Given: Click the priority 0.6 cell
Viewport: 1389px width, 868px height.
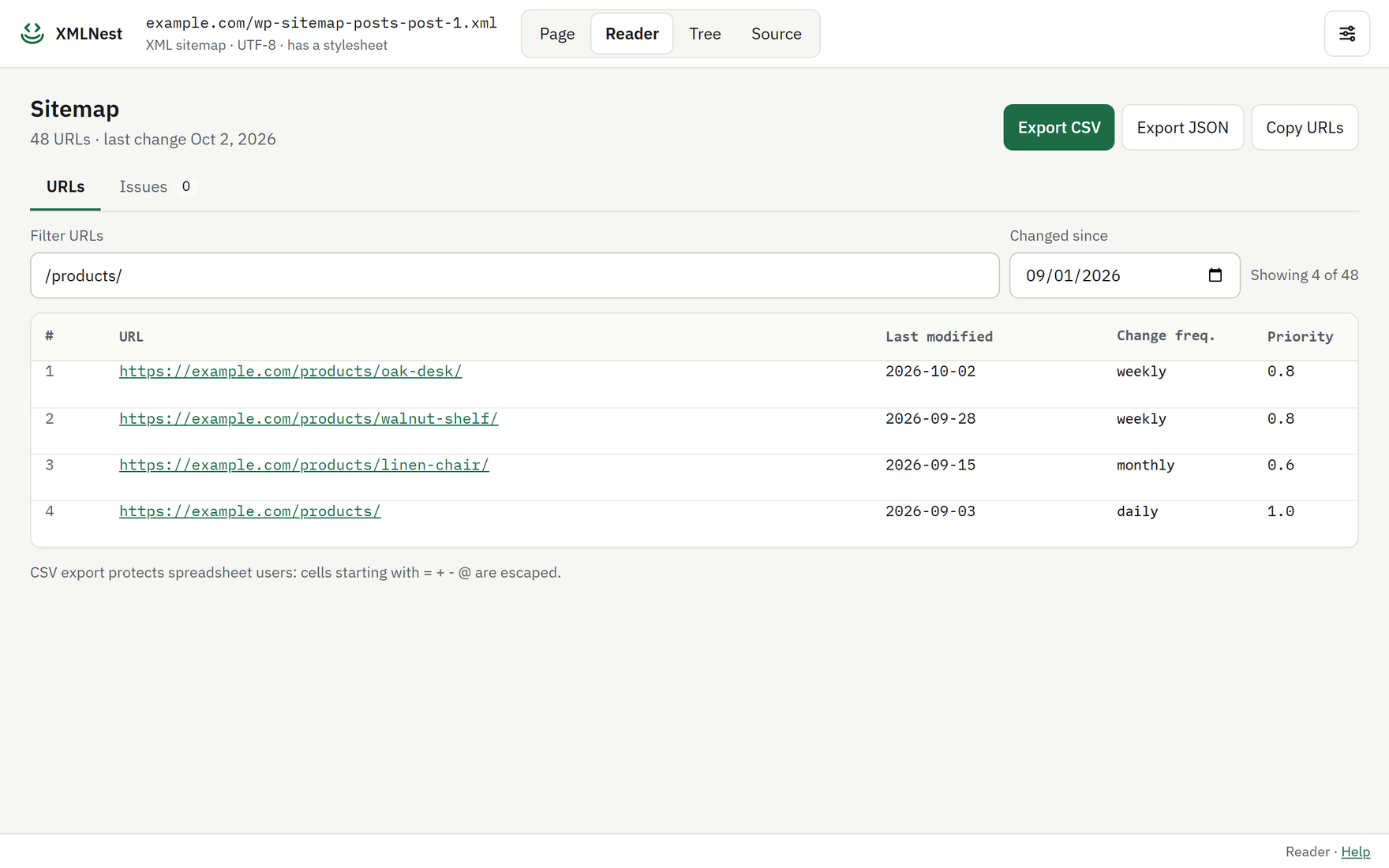Looking at the screenshot, I should point(1280,466).
